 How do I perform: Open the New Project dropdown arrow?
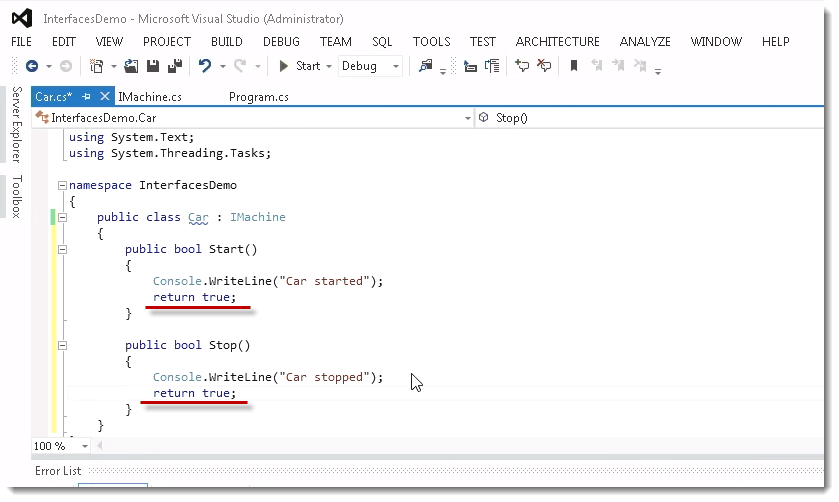tap(113, 67)
